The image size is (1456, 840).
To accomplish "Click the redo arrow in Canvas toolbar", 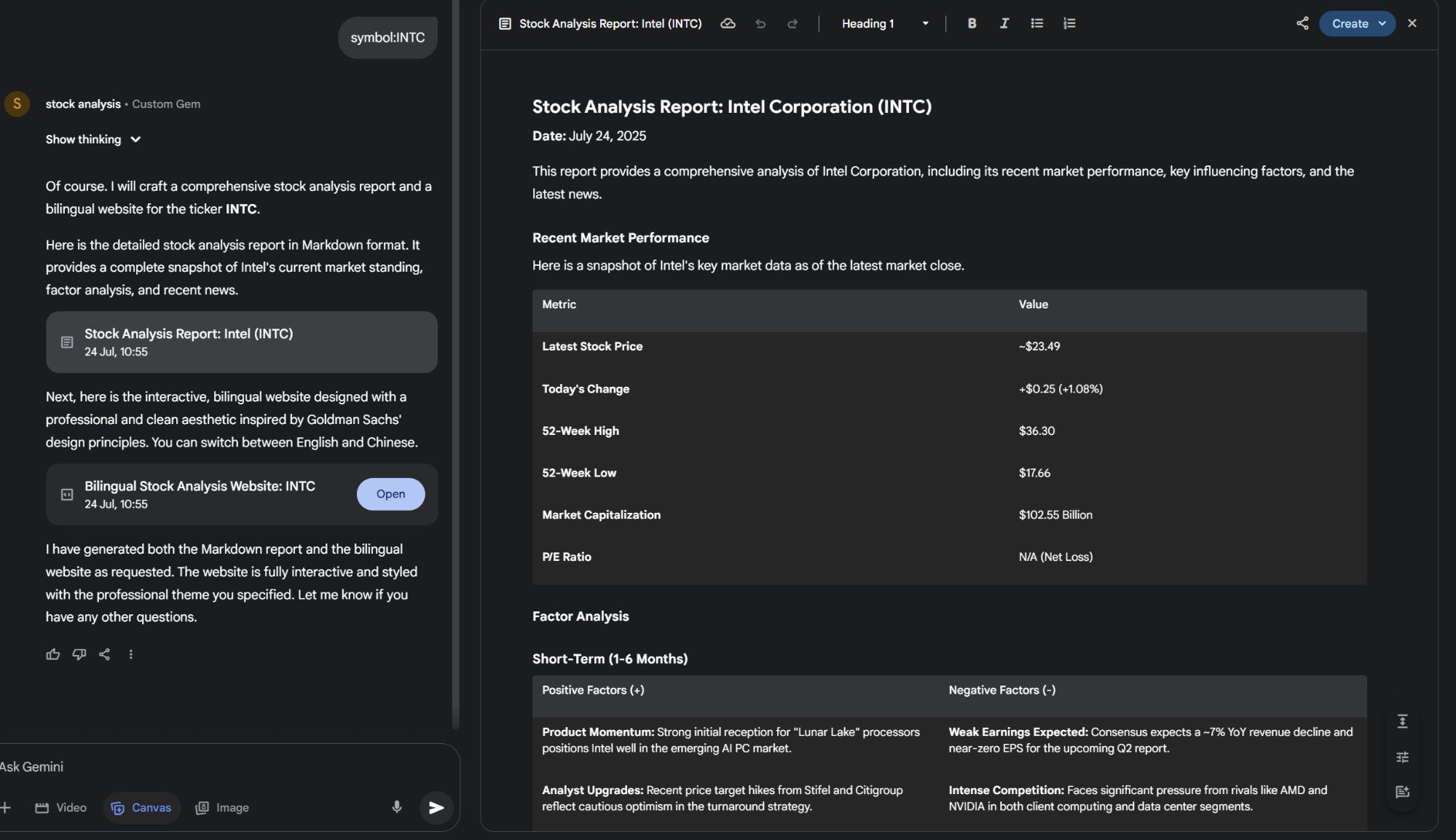I will (792, 23).
